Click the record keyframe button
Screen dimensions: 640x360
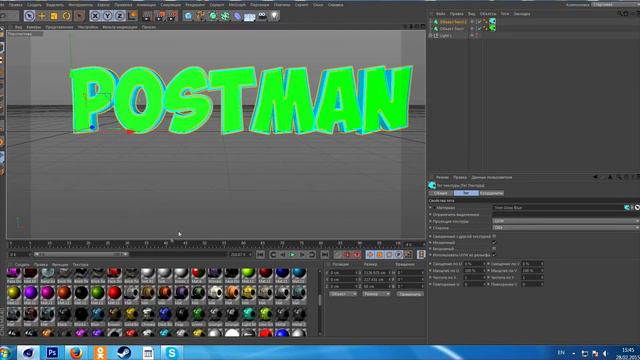338,254
